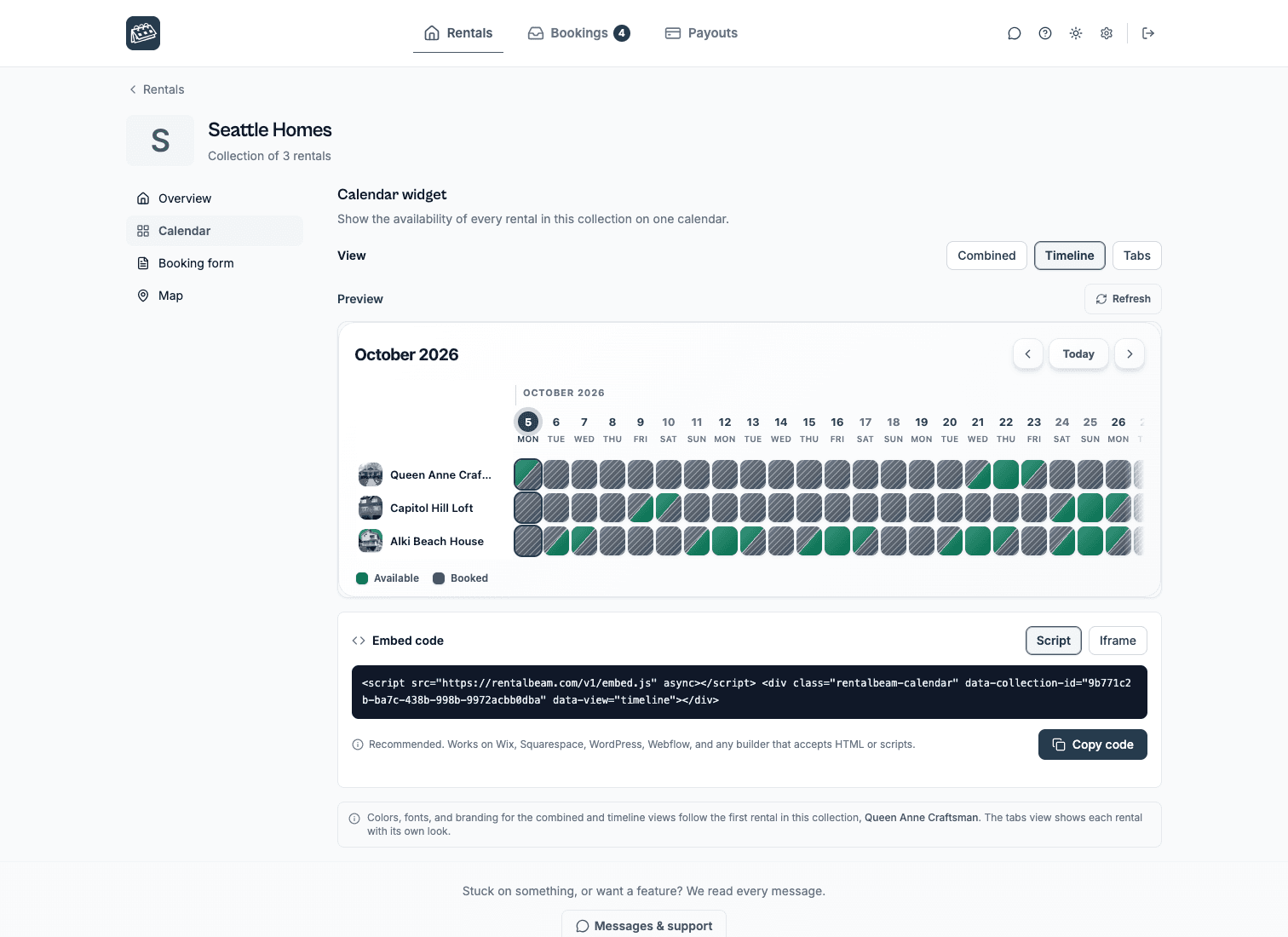Viewport: 1288px width, 937px height.
Task: Switch view to Combined
Action: tap(986, 256)
